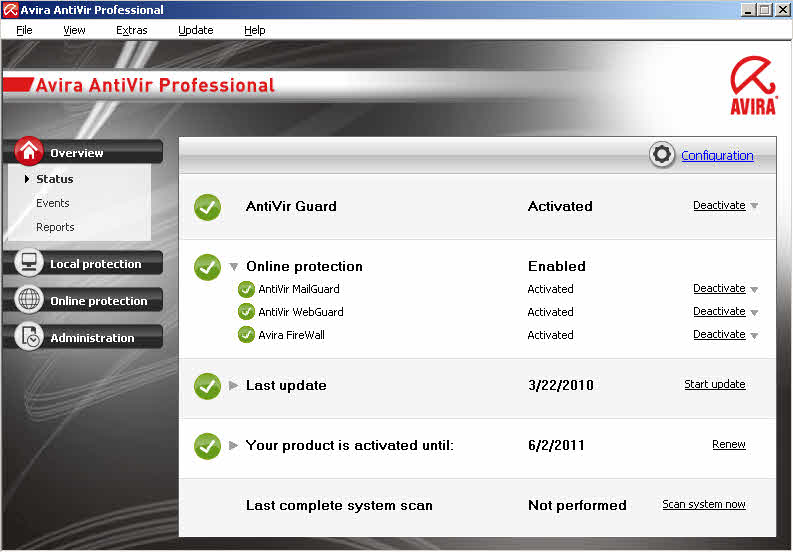The width and height of the screenshot is (793, 552).
Task: Select the Overview section label
Action: point(76,153)
